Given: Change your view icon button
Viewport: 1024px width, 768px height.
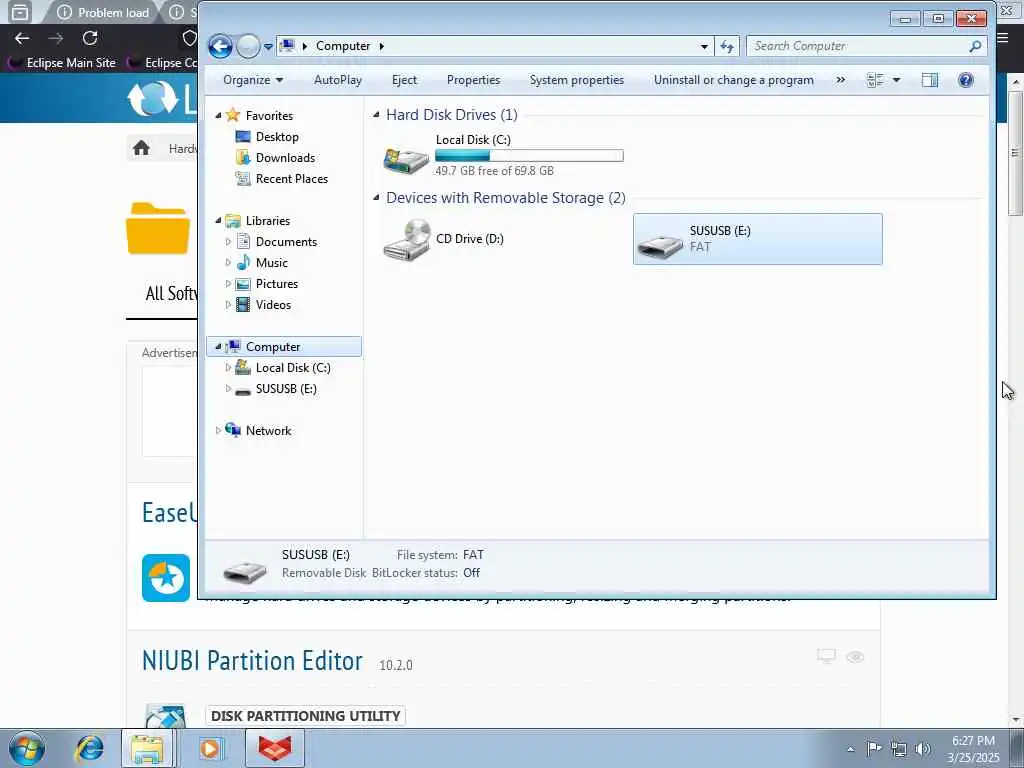Looking at the screenshot, I should (875, 80).
